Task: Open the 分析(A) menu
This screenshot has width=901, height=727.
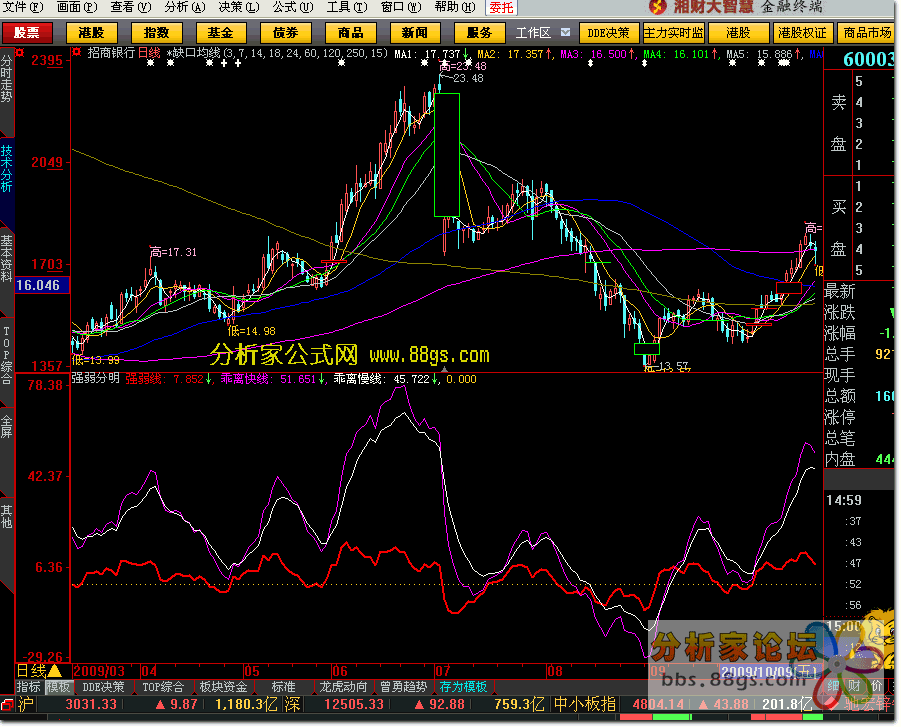Action: click(x=185, y=7)
